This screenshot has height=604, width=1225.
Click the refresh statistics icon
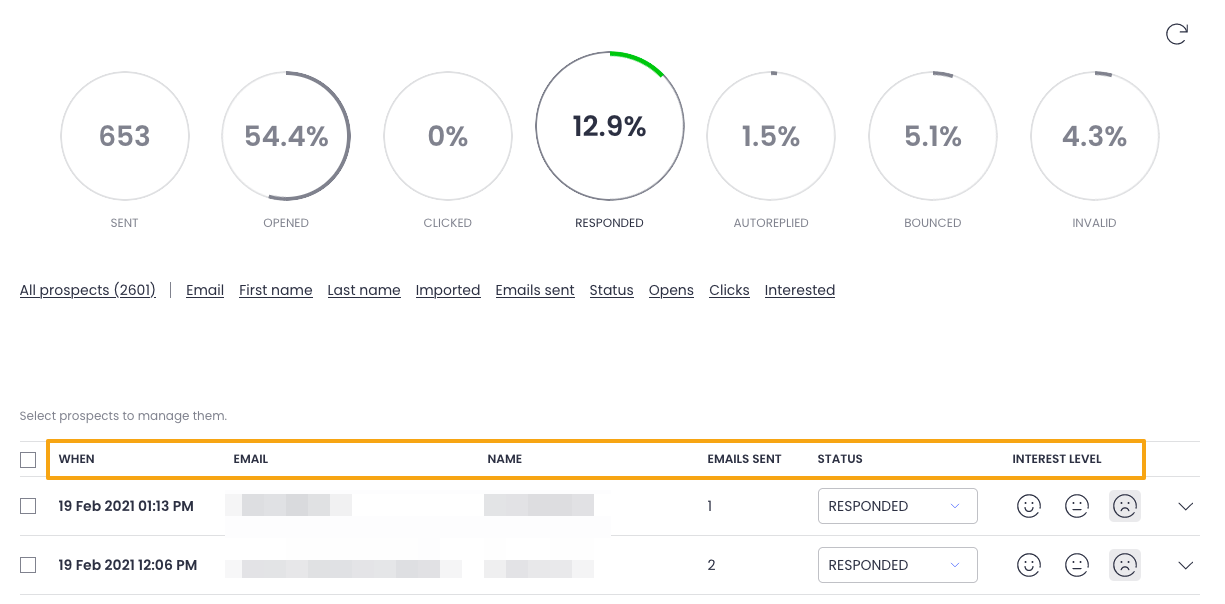point(1177,34)
